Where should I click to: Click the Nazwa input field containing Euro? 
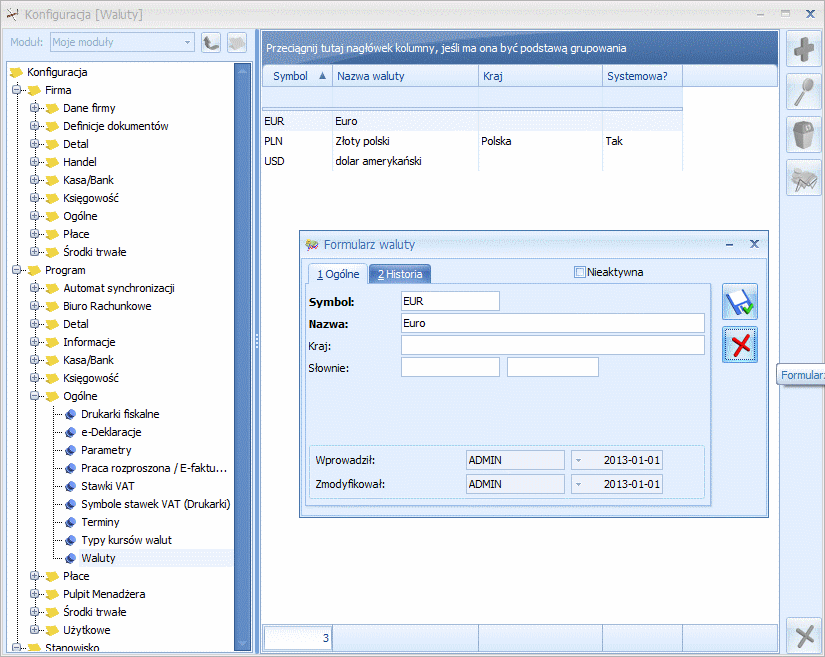(552, 324)
